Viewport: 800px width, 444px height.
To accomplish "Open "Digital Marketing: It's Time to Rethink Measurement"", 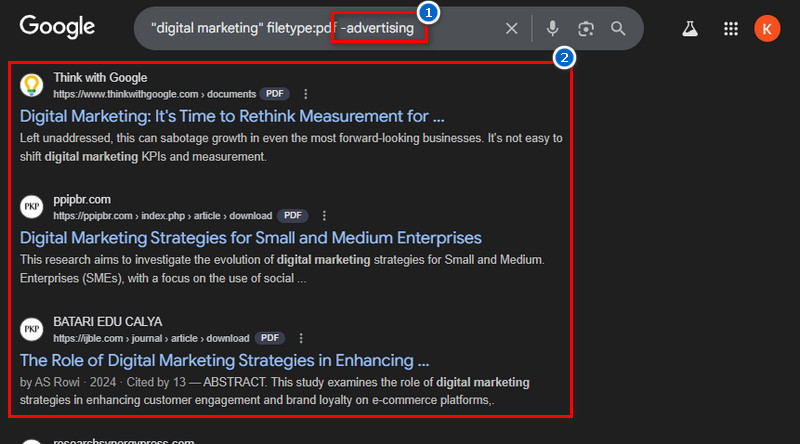I will (232, 115).
